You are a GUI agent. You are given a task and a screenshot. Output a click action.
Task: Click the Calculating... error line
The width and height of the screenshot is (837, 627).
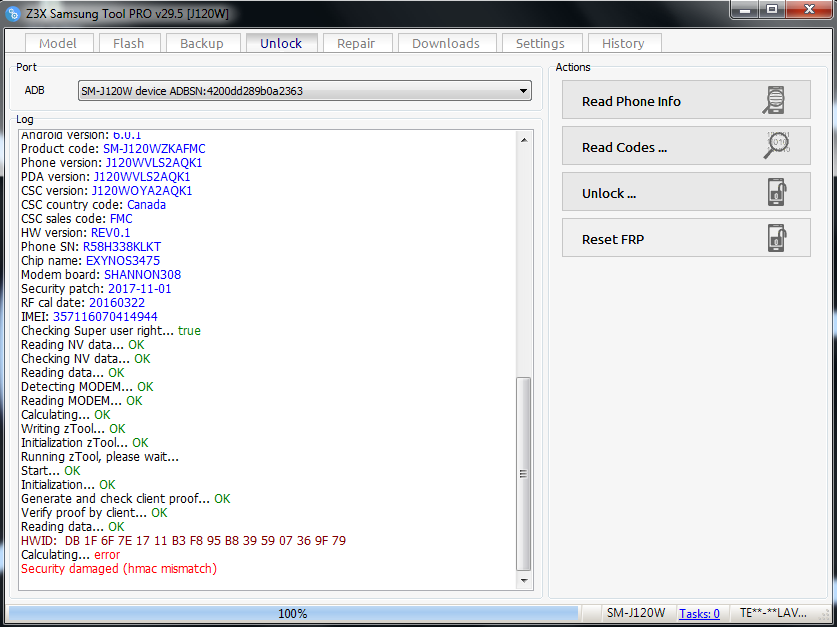pyautogui.click(x=70, y=555)
